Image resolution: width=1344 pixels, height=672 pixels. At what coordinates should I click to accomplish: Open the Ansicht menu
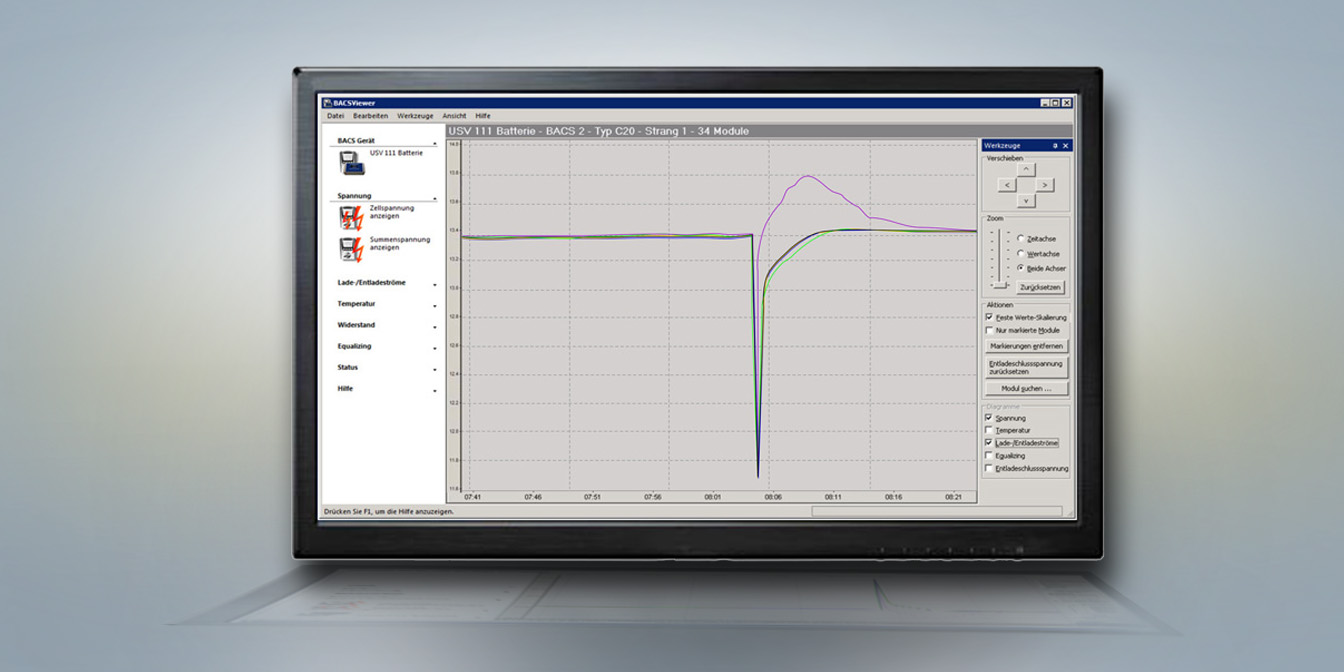coord(454,116)
